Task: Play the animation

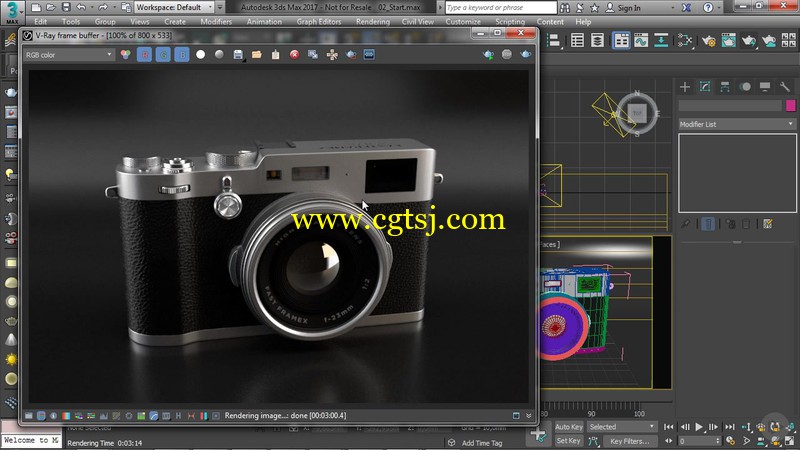Action: 699,427
